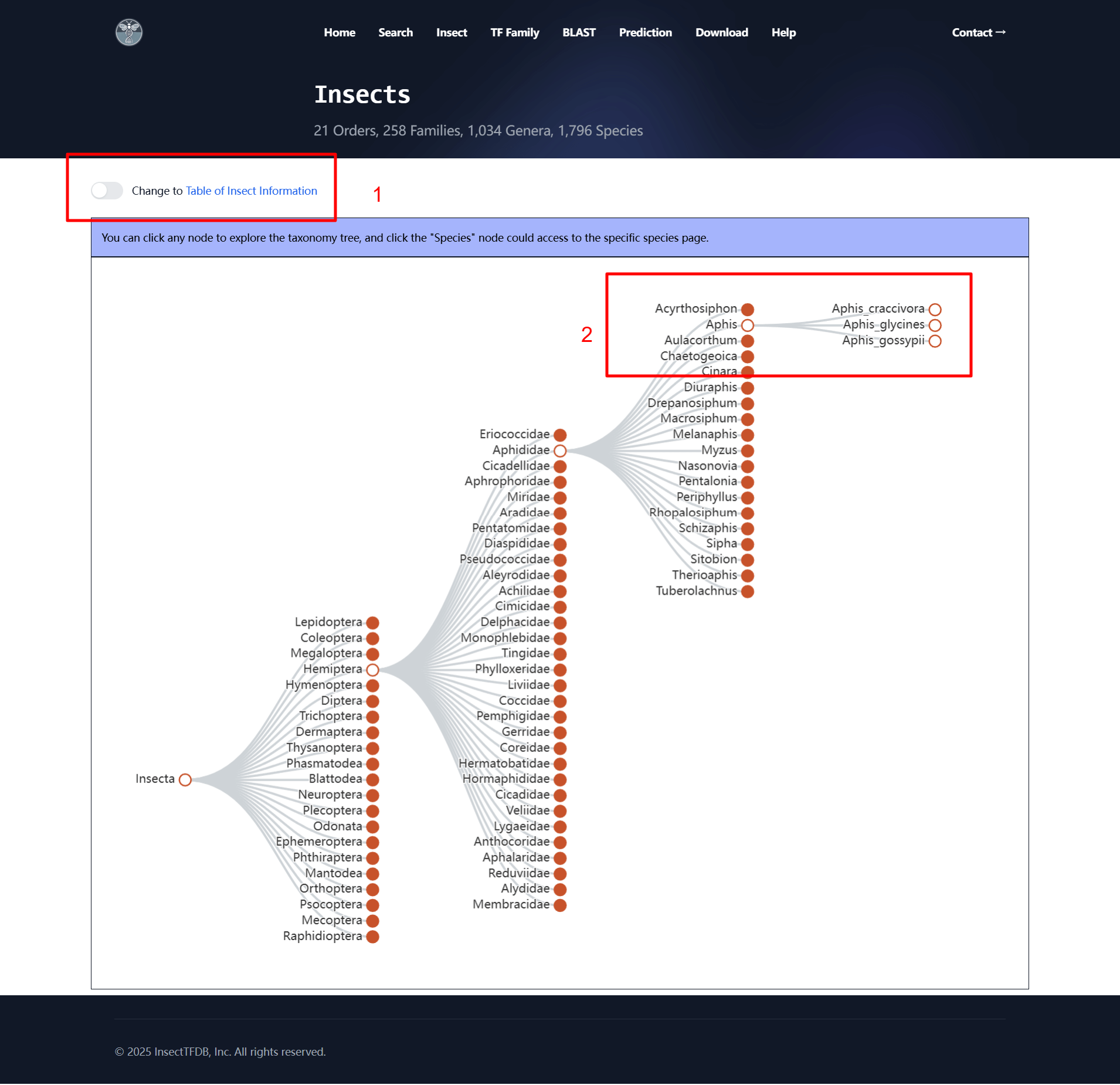
Task: Open the Aphis_gossypii species node
Action: pos(935,341)
